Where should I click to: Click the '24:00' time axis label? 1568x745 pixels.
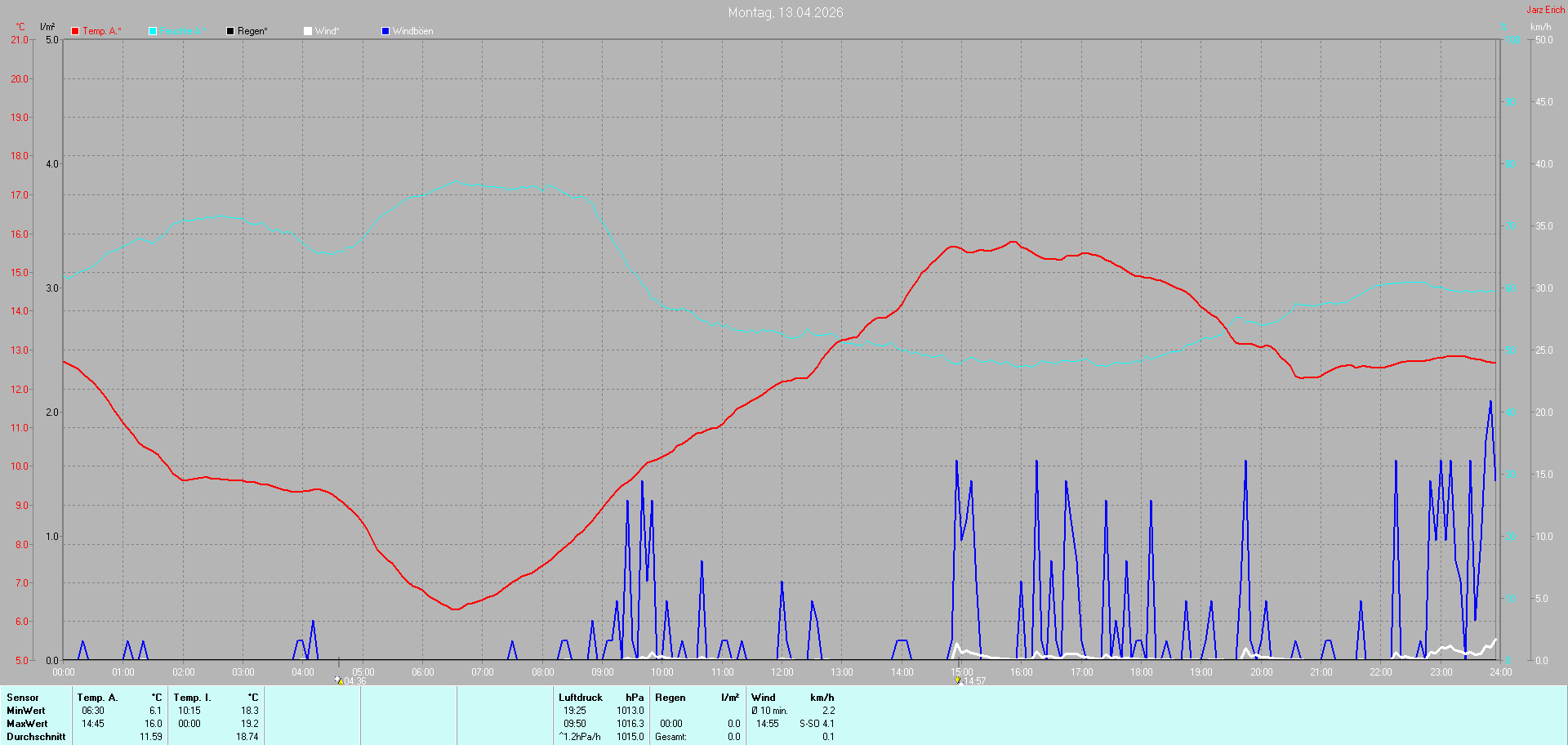(1501, 672)
